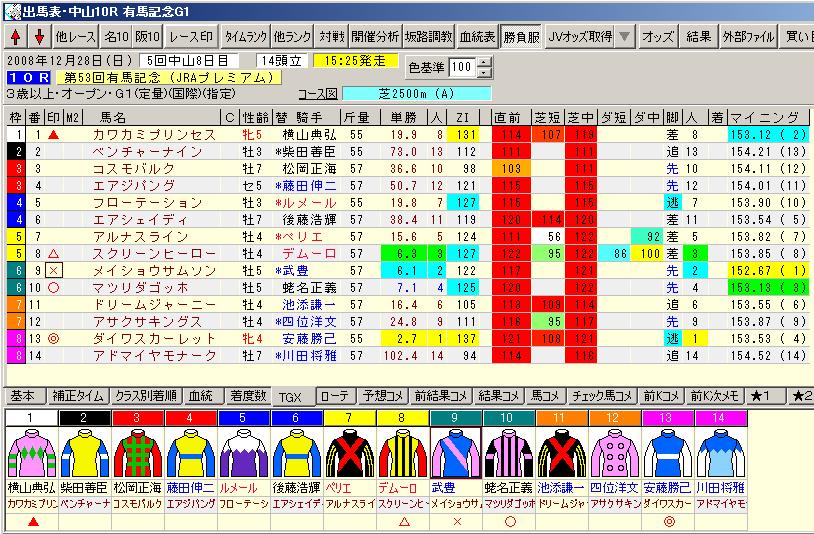
Task: Click the X mark box for horse 9
Action: point(53,270)
